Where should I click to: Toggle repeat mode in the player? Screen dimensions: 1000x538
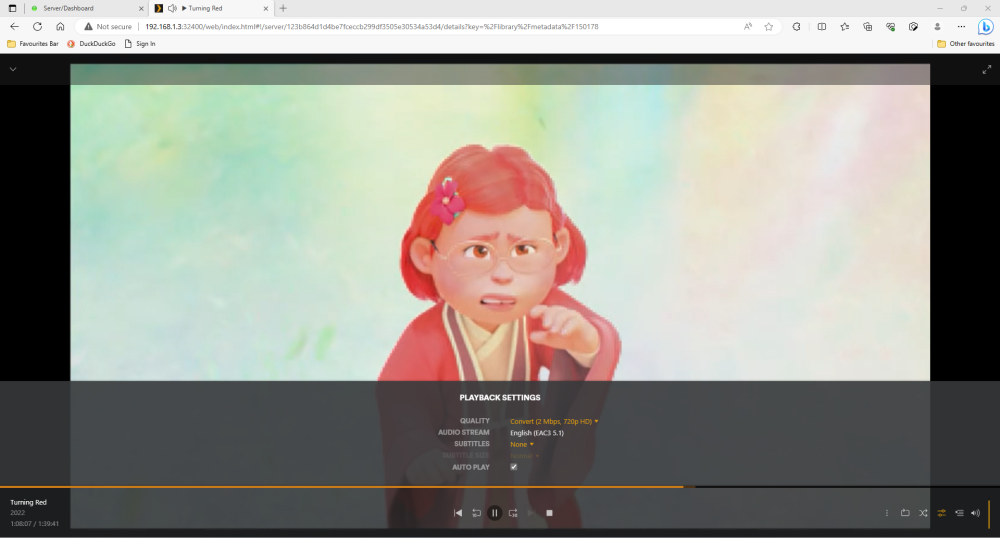coord(905,513)
